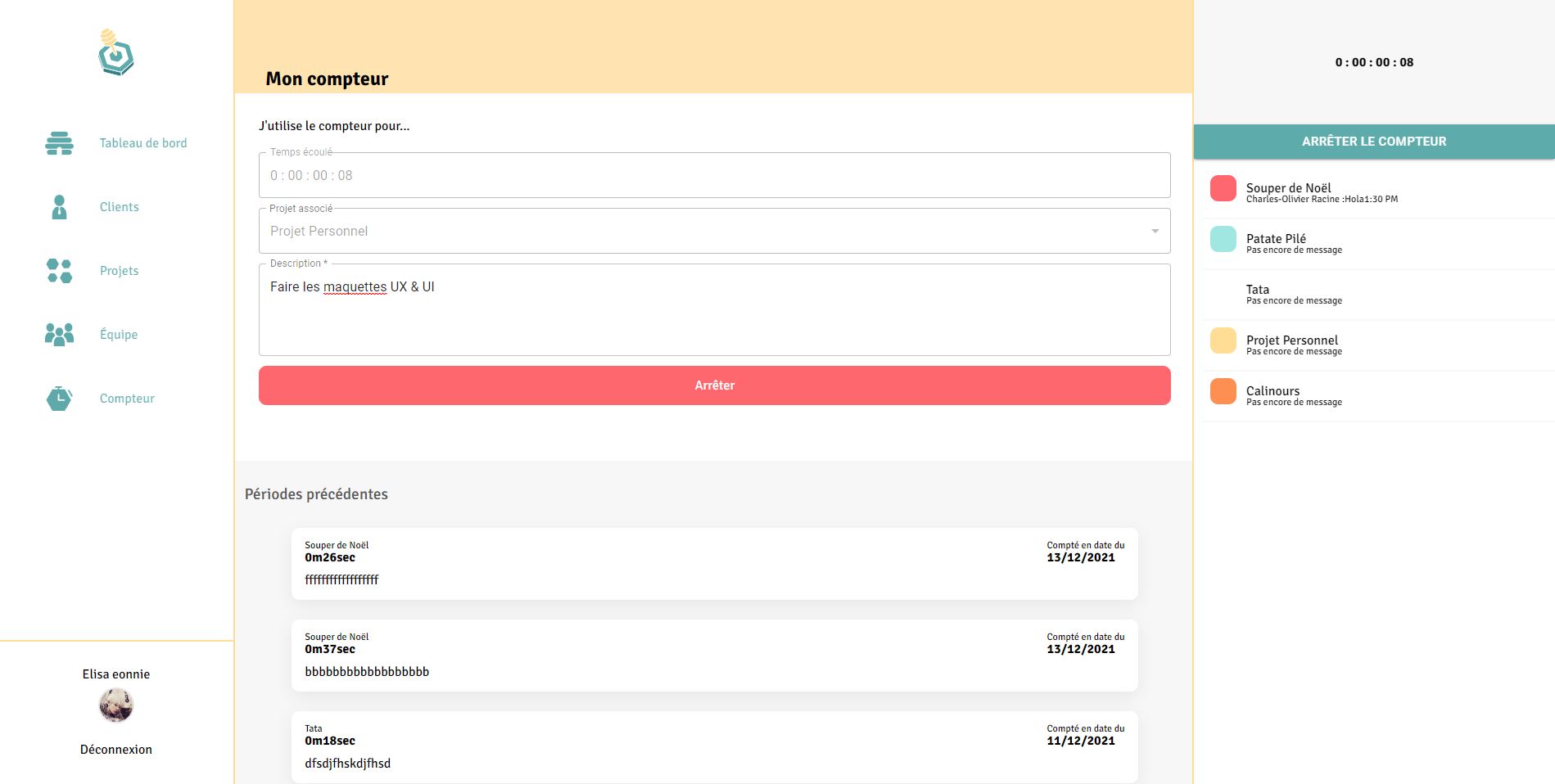Select the Clients person icon
This screenshot has width=1555, height=784.
(59, 207)
